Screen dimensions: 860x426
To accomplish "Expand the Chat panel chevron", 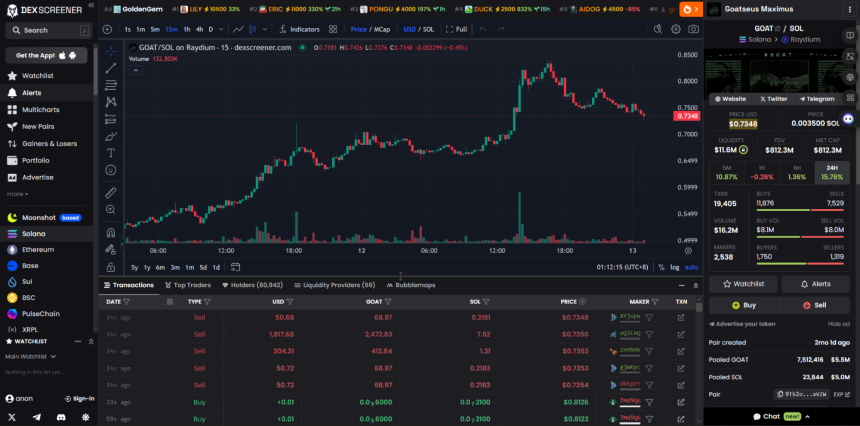I will coord(807,417).
